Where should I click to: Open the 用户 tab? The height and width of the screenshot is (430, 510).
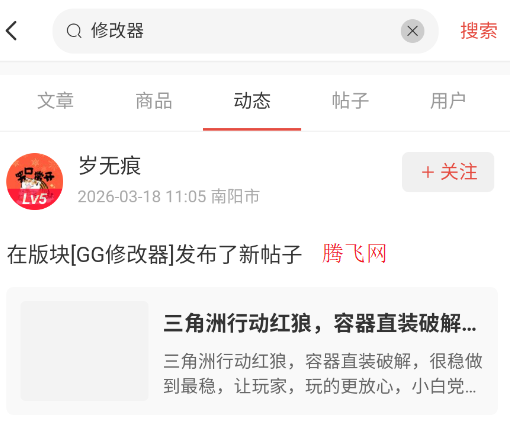448,101
